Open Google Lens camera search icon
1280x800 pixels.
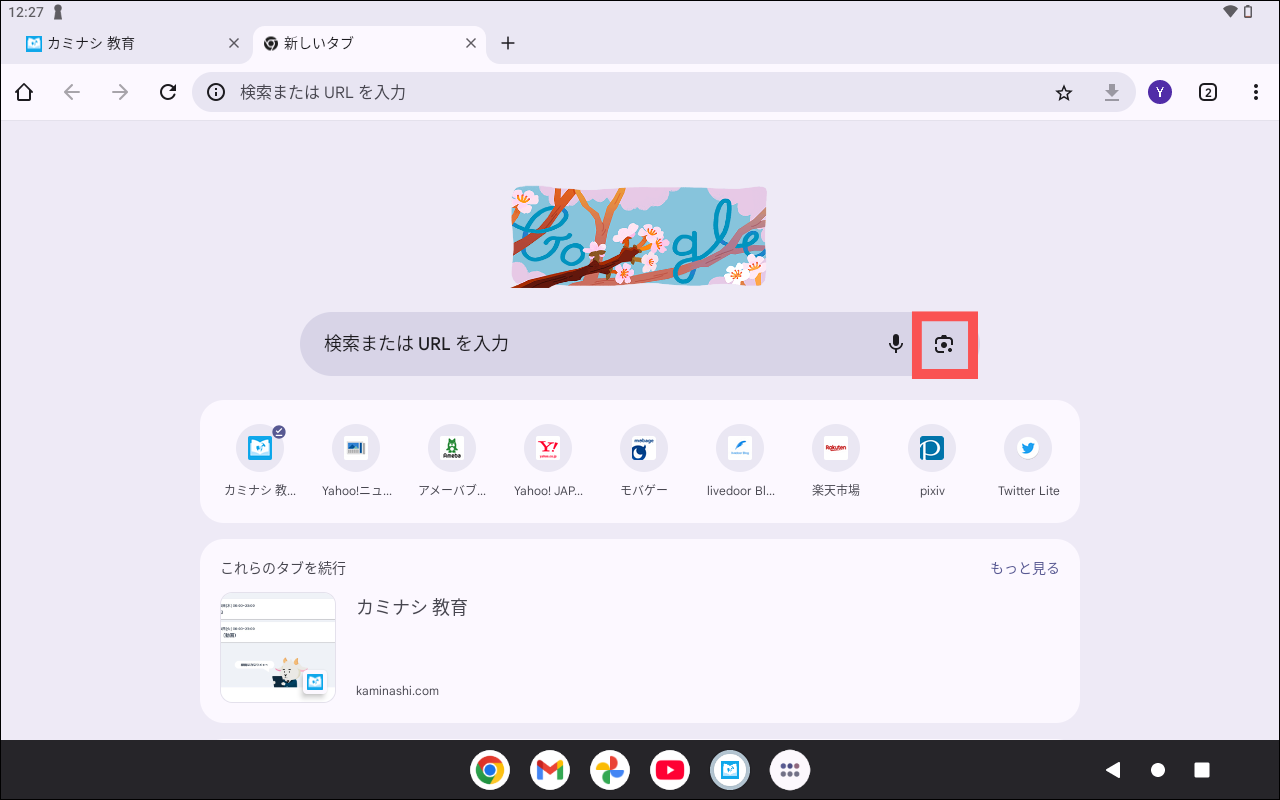(944, 344)
